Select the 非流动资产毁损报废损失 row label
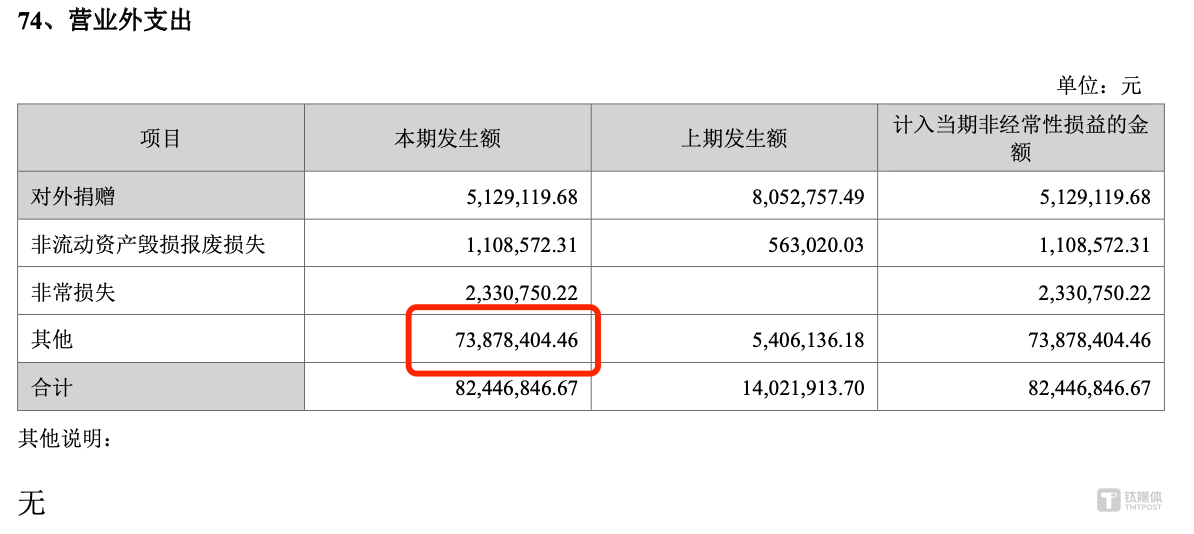This screenshot has height=534, width=1194. pos(148,244)
